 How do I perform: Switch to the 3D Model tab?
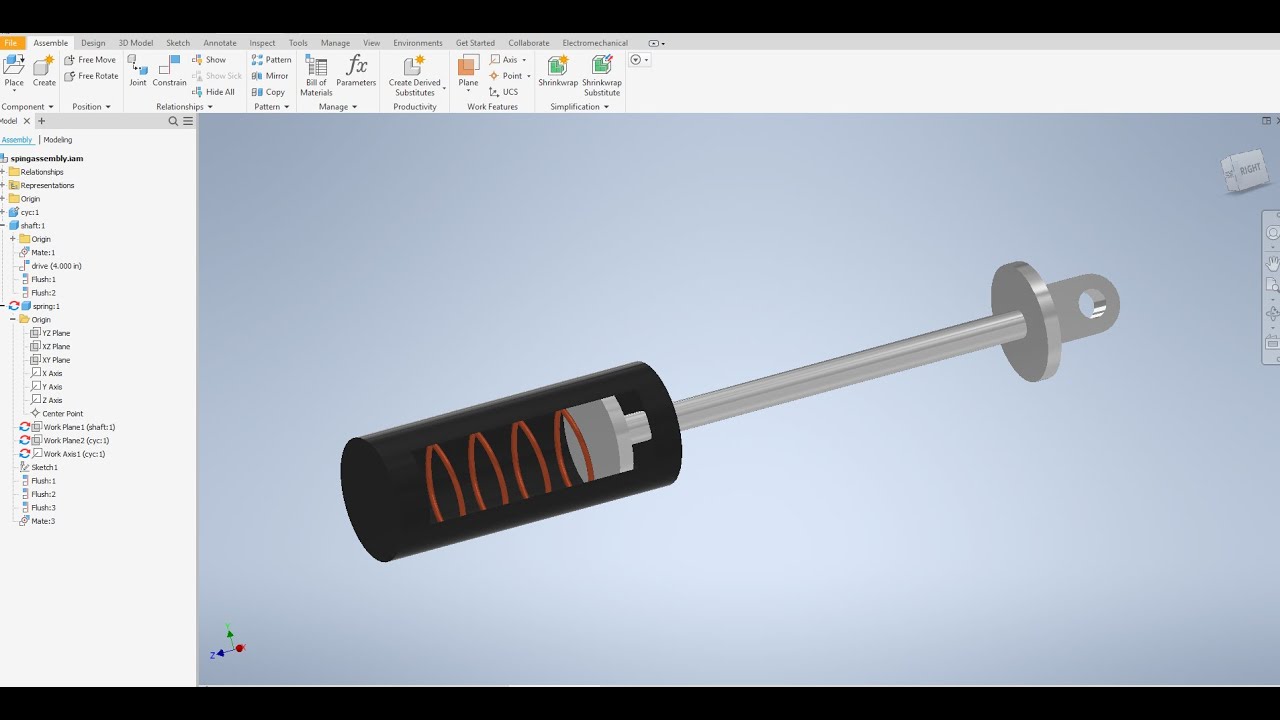[x=136, y=43]
